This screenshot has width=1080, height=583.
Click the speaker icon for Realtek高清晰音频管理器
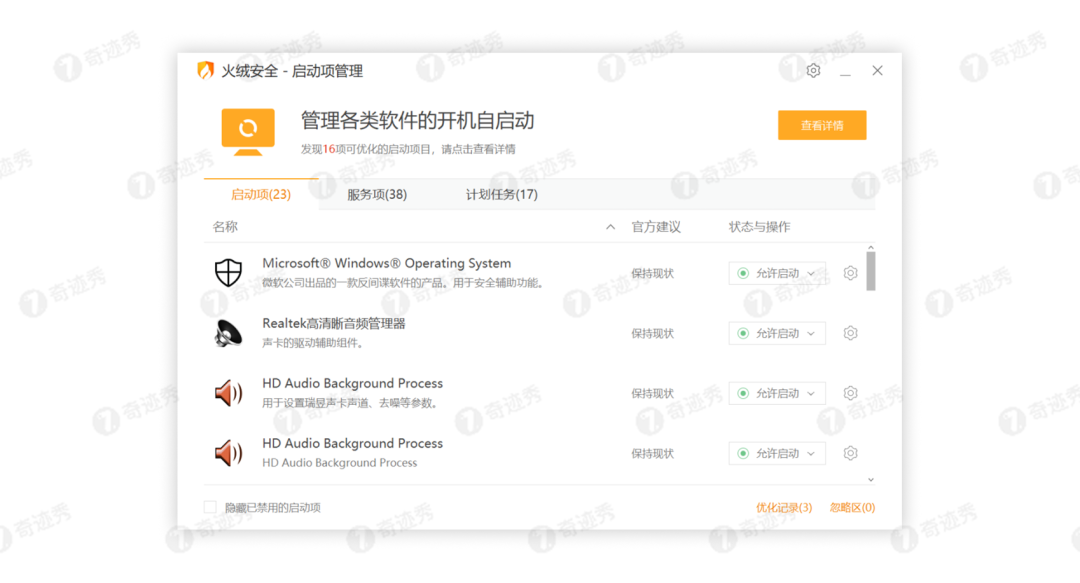click(228, 333)
